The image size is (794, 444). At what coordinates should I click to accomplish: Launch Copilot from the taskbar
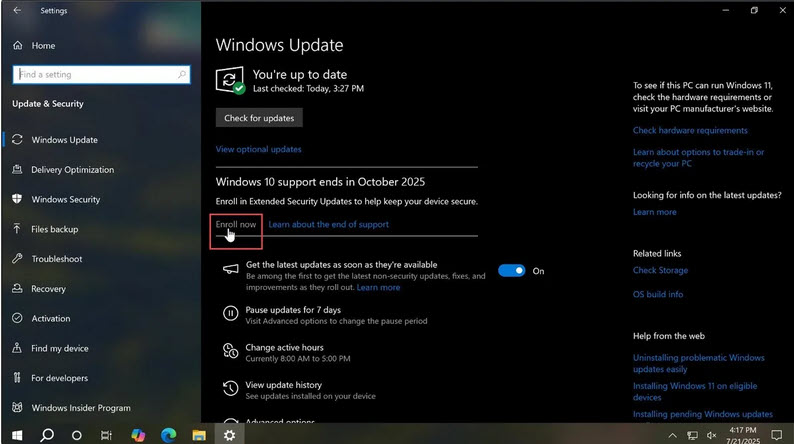coord(138,435)
